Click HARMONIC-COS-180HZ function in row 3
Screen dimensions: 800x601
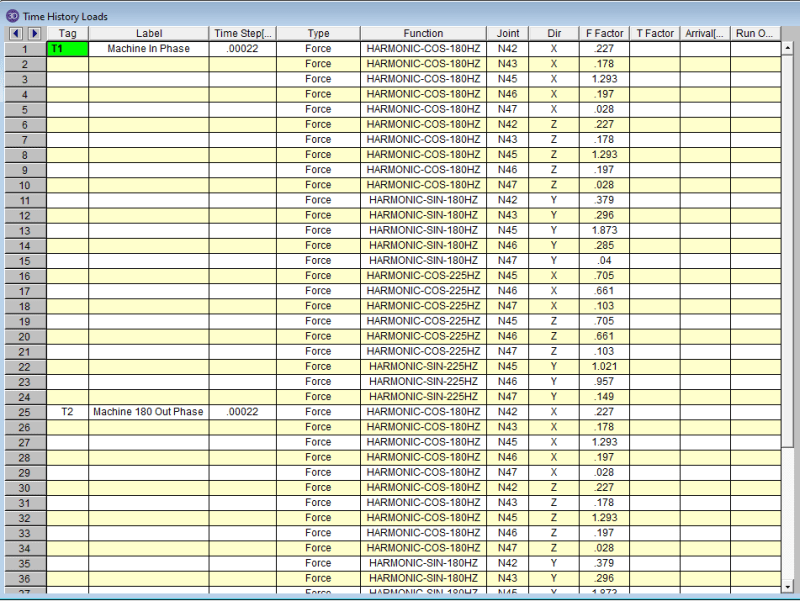pyautogui.click(x=423, y=79)
